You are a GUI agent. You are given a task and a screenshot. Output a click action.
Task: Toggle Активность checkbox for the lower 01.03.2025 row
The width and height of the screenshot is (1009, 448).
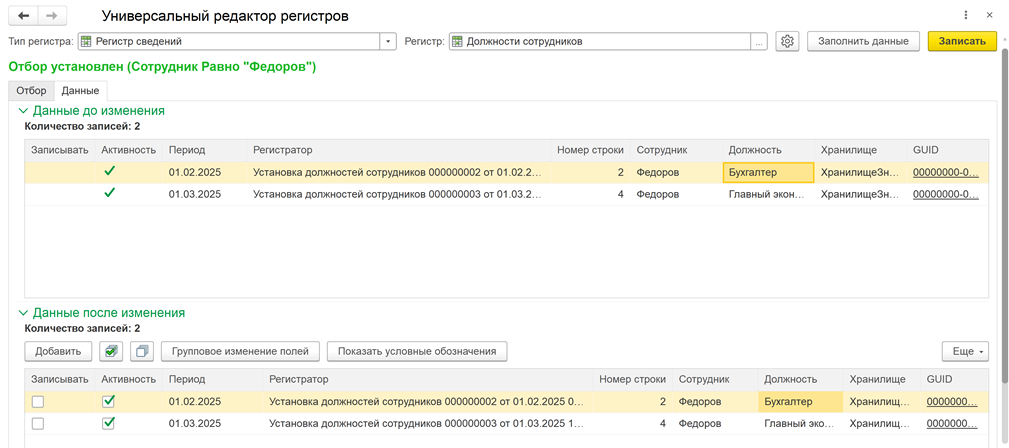click(x=109, y=424)
